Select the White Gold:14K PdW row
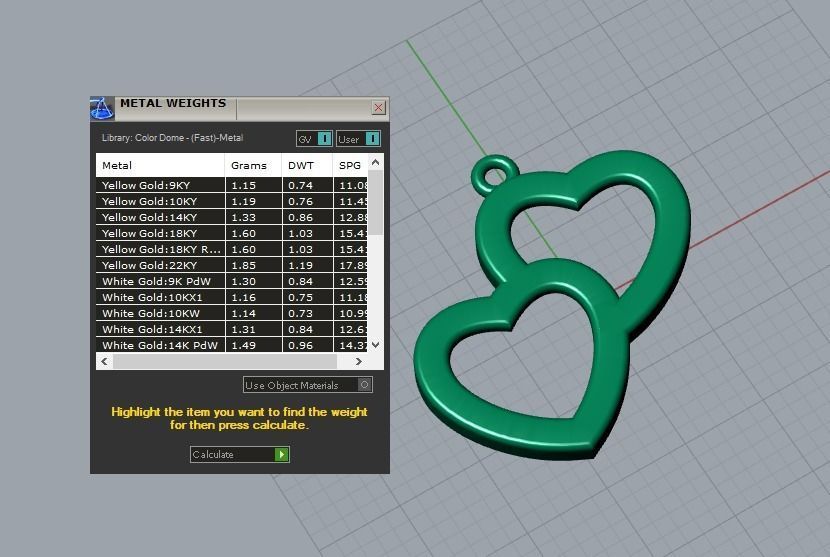This screenshot has width=830, height=557. (x=232, y=345)
